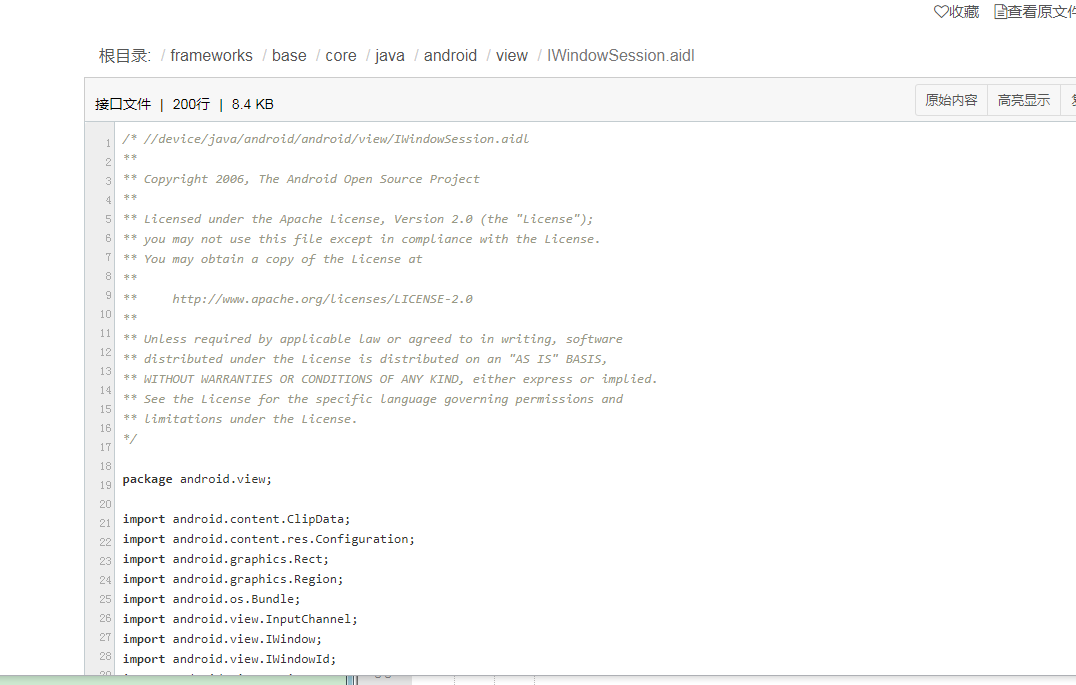Click the apache.org LICENSE-2.0 URL line

tap(298, 299)
